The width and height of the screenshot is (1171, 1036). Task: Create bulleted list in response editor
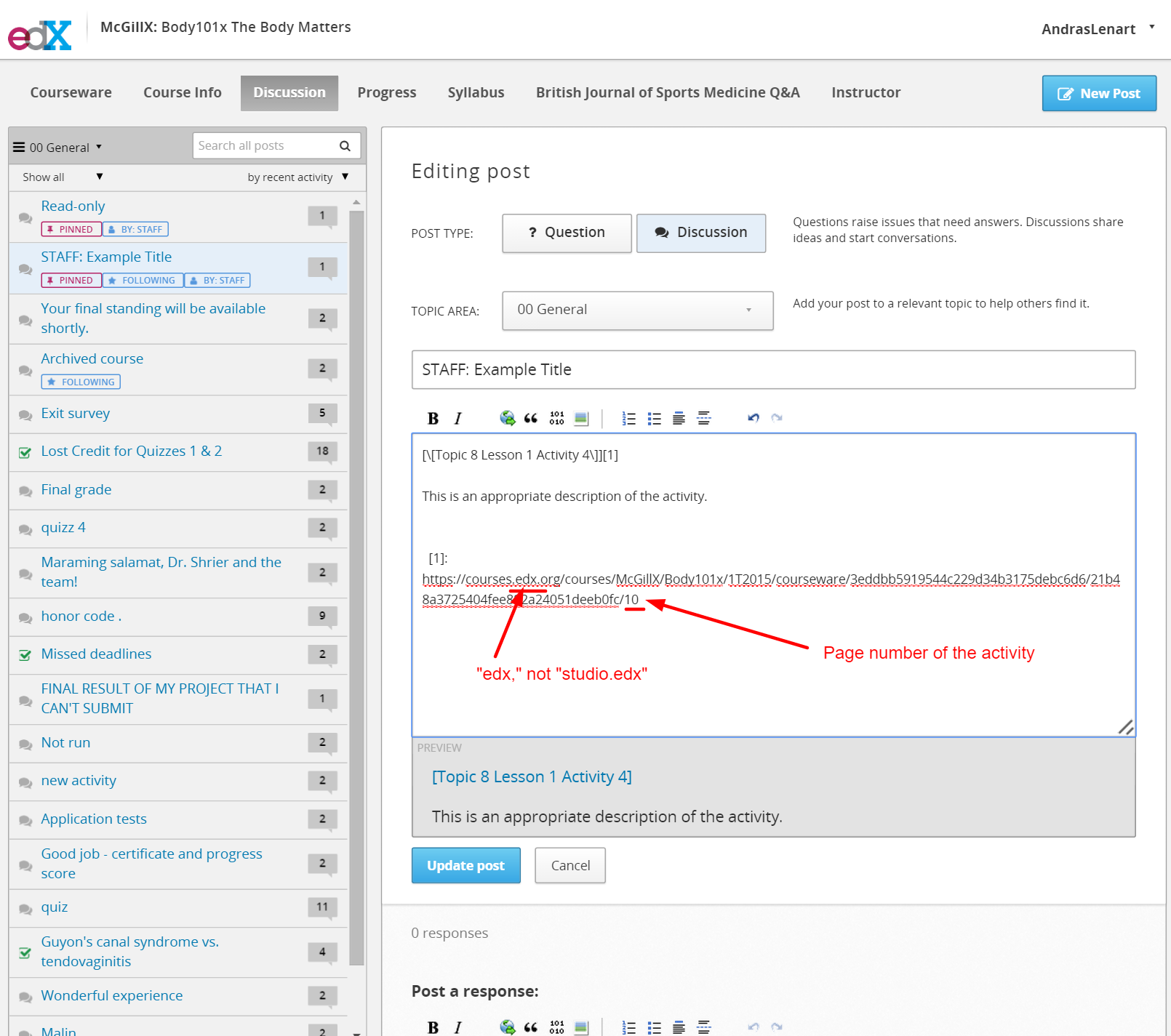tap(654, 1027)
